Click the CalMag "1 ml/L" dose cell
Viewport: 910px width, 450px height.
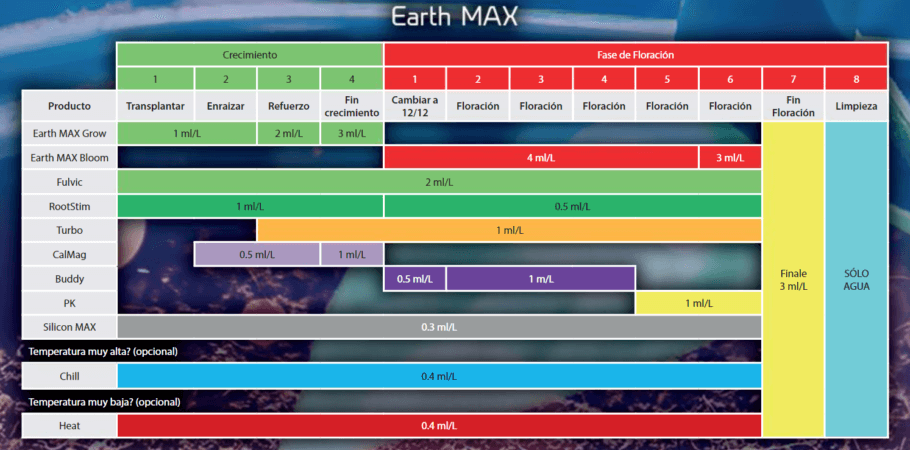pyautogui.click(x=352, y=255)
